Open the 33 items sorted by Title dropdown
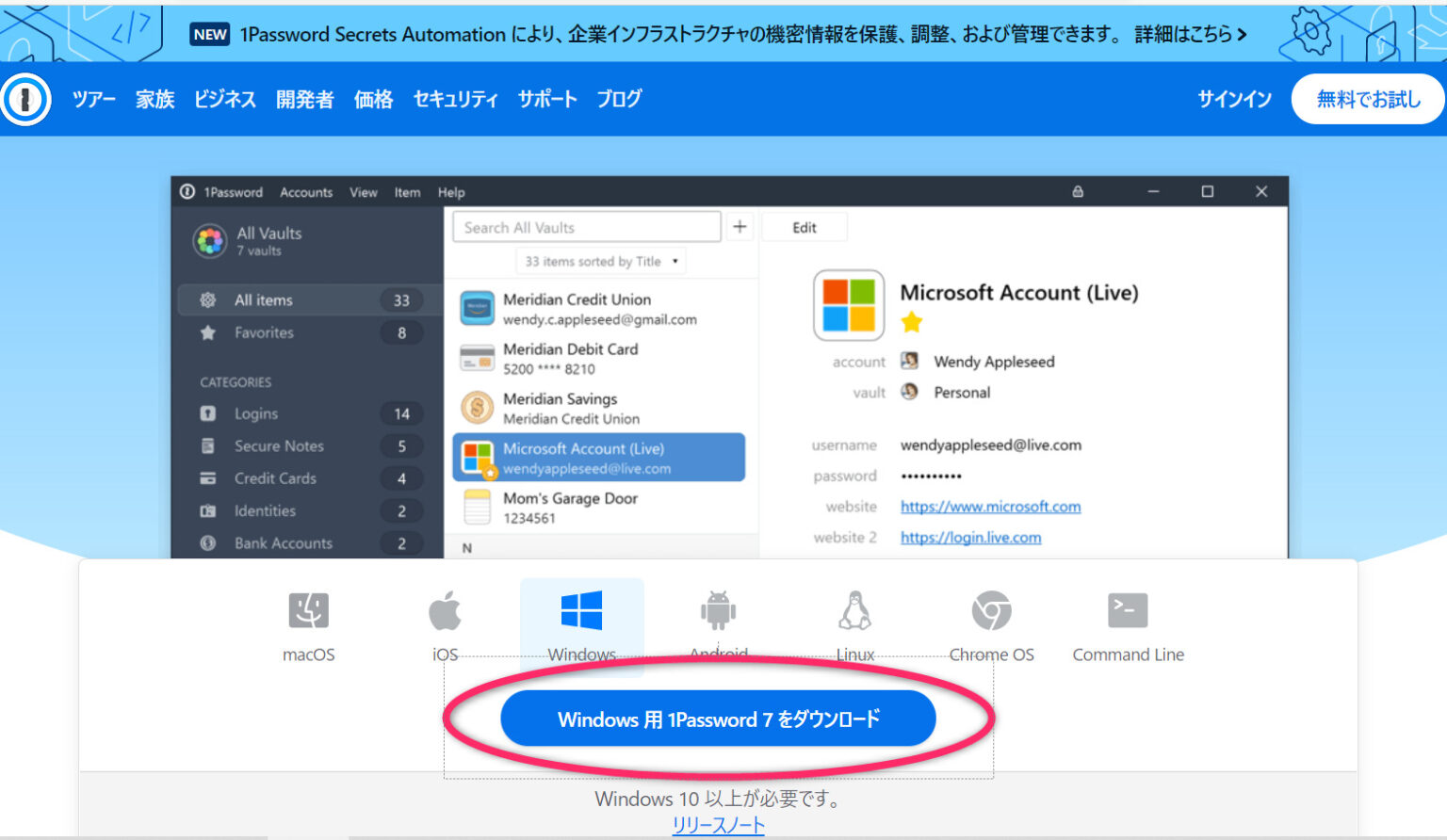Screen dimensions: 1447x840 click(x=601, y=261)
